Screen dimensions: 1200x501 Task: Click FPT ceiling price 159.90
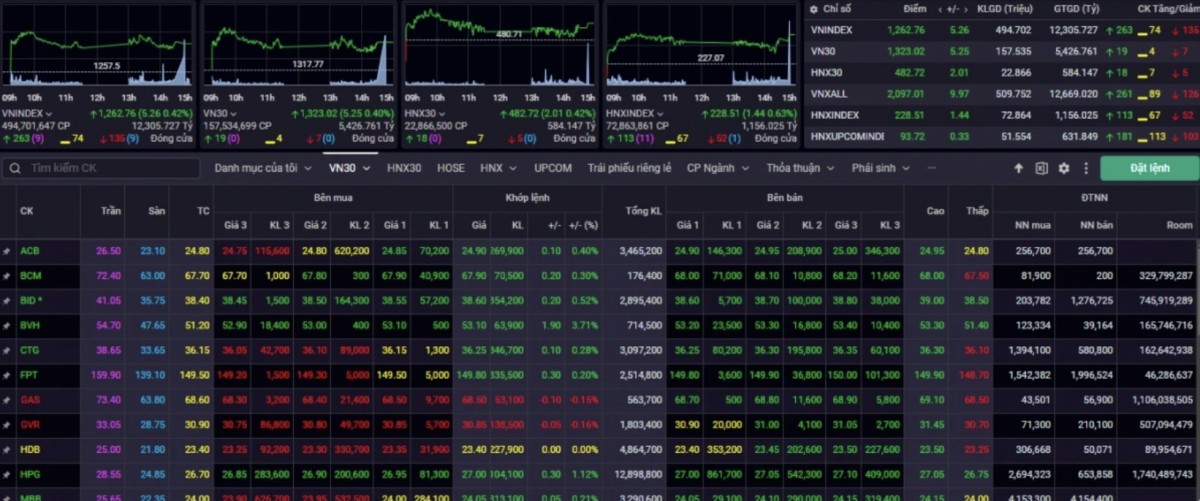(106, 375)
